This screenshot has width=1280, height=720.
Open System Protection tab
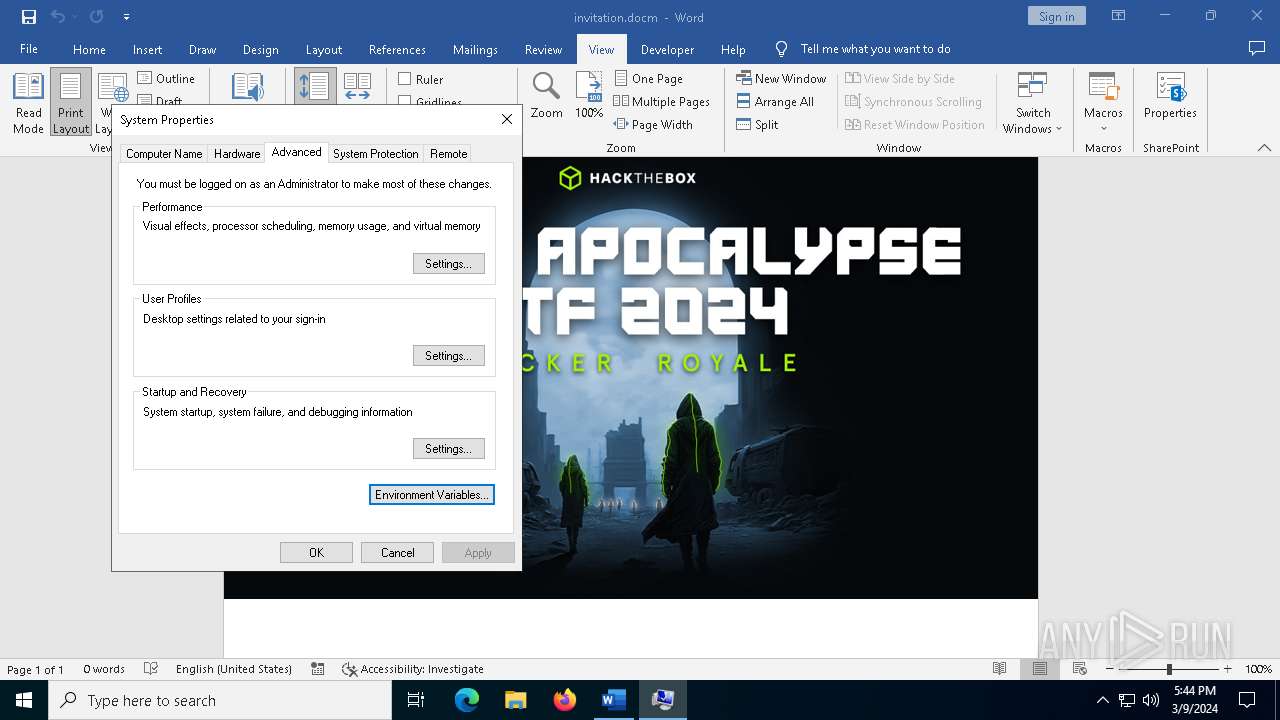click(376, 153)
